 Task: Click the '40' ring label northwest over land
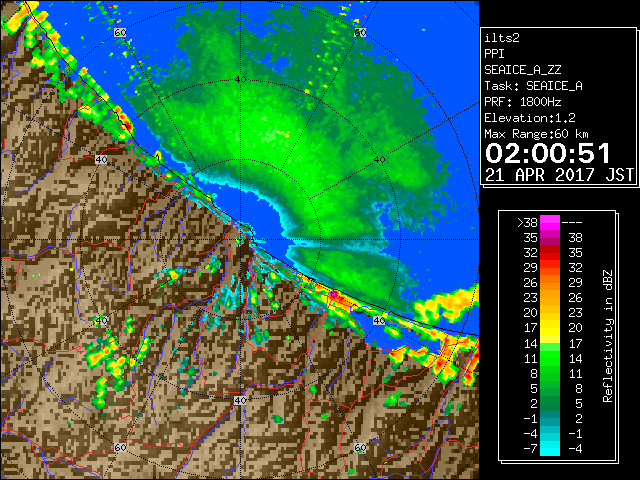(101, 159)
